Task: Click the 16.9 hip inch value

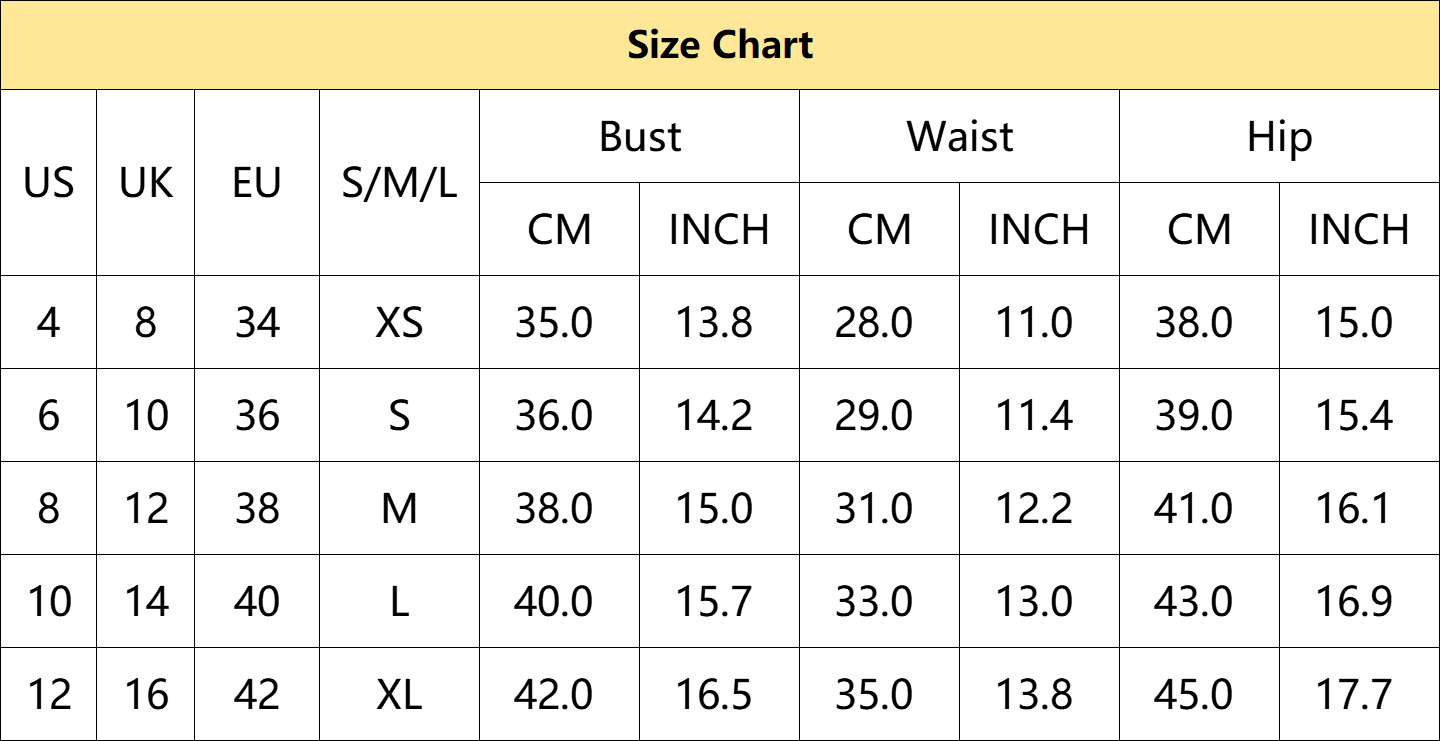Action: (x=1354, y=602)
